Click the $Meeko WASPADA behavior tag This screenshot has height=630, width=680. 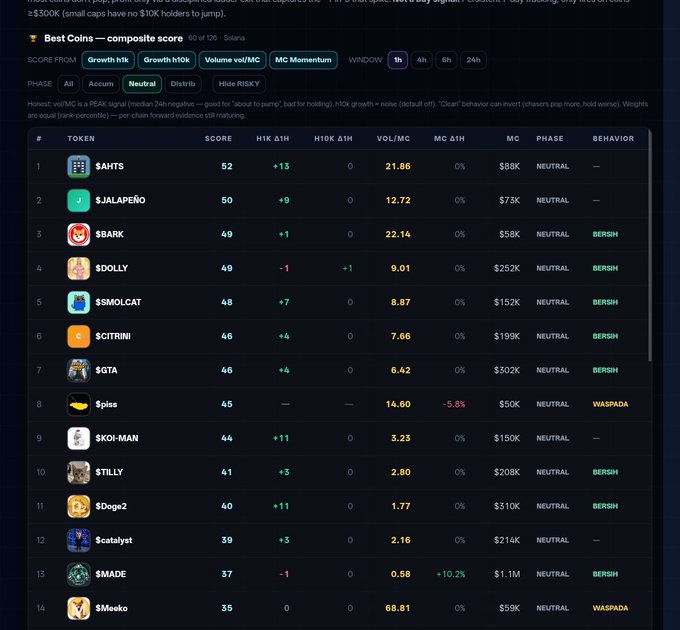(x=610, y=608)
